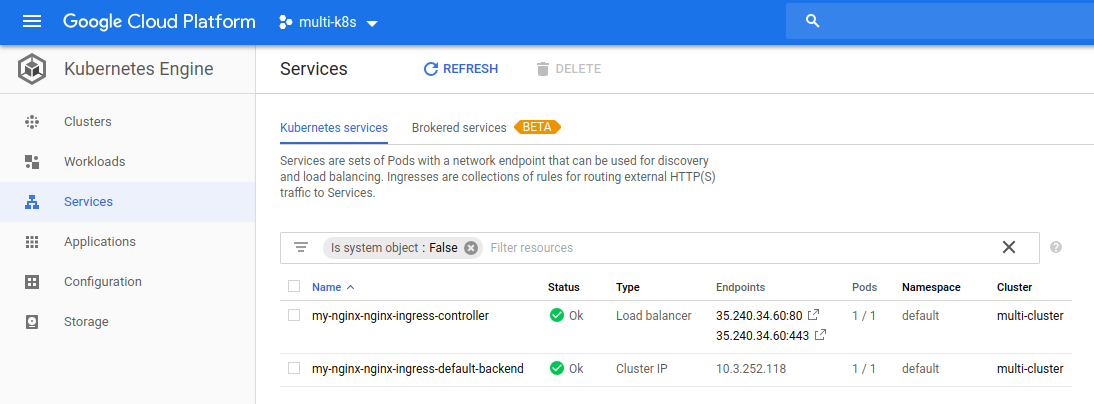1094x404 pixels.
Task: Open the my-nginx-nginx-ingress-controller service link
Action: coord(400,315)
